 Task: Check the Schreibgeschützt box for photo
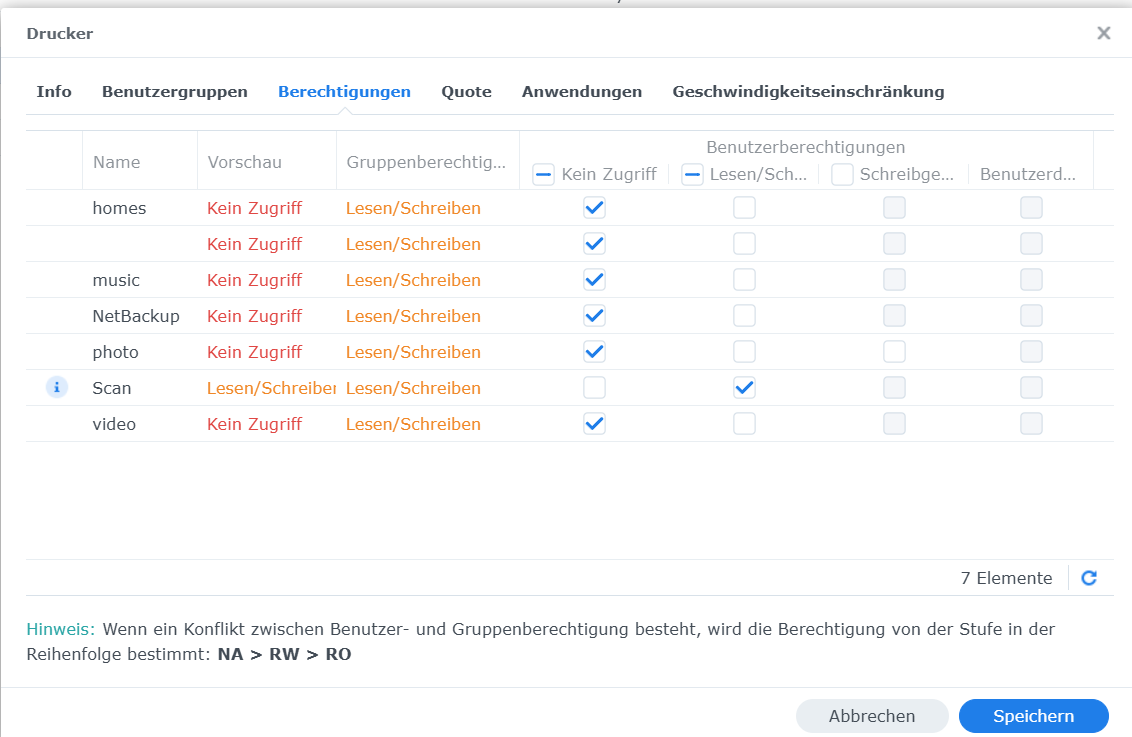[x=894, y=352]
